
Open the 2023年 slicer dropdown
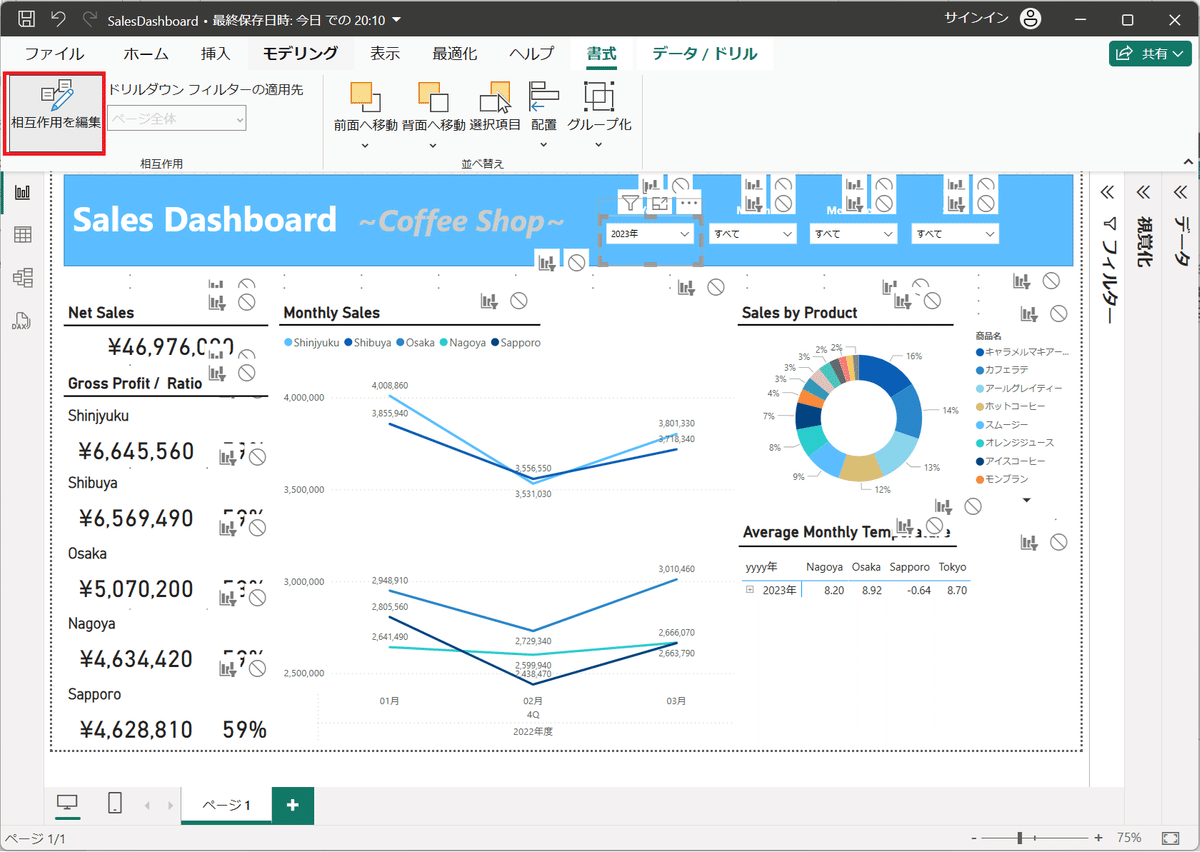684,233
